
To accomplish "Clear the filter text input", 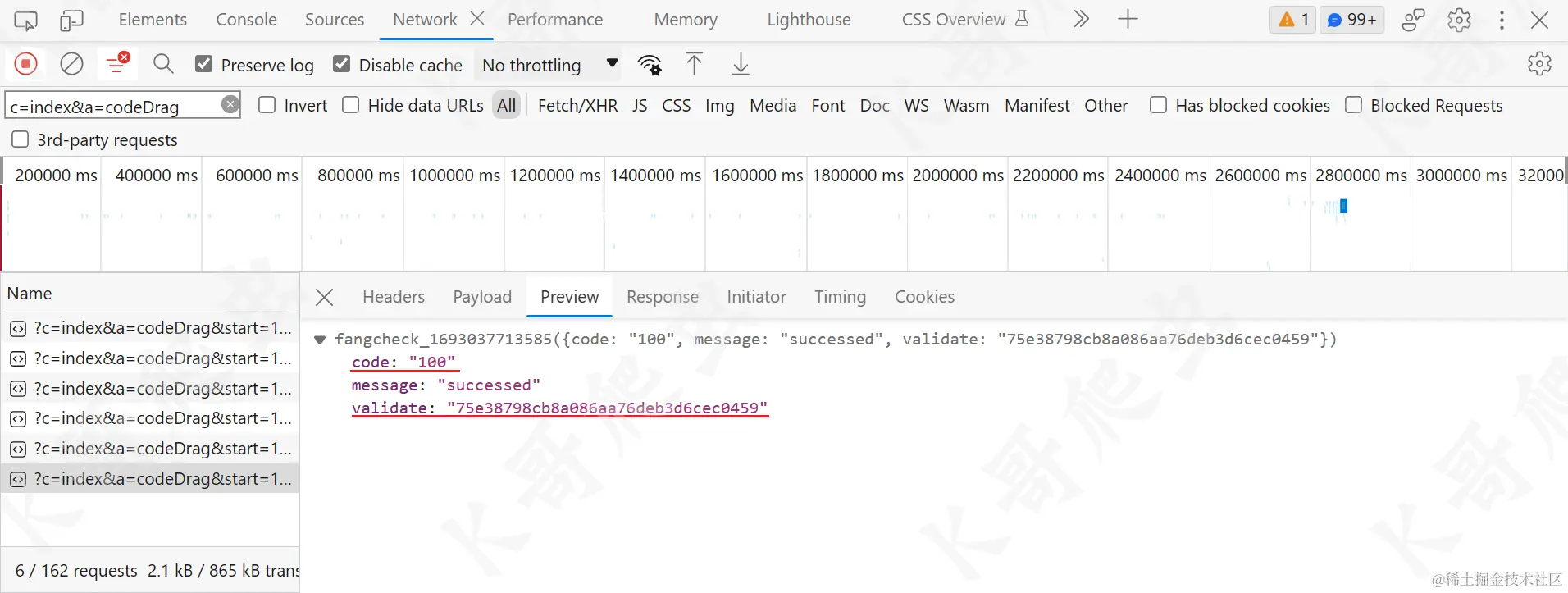I will 230,104.
